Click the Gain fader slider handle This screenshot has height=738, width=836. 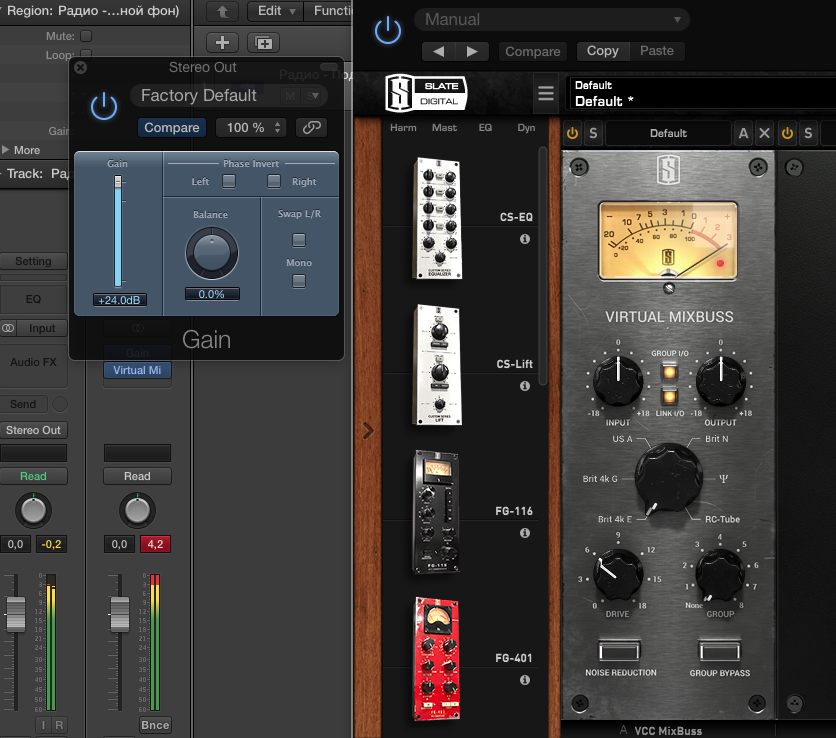[x=118, y=182]
